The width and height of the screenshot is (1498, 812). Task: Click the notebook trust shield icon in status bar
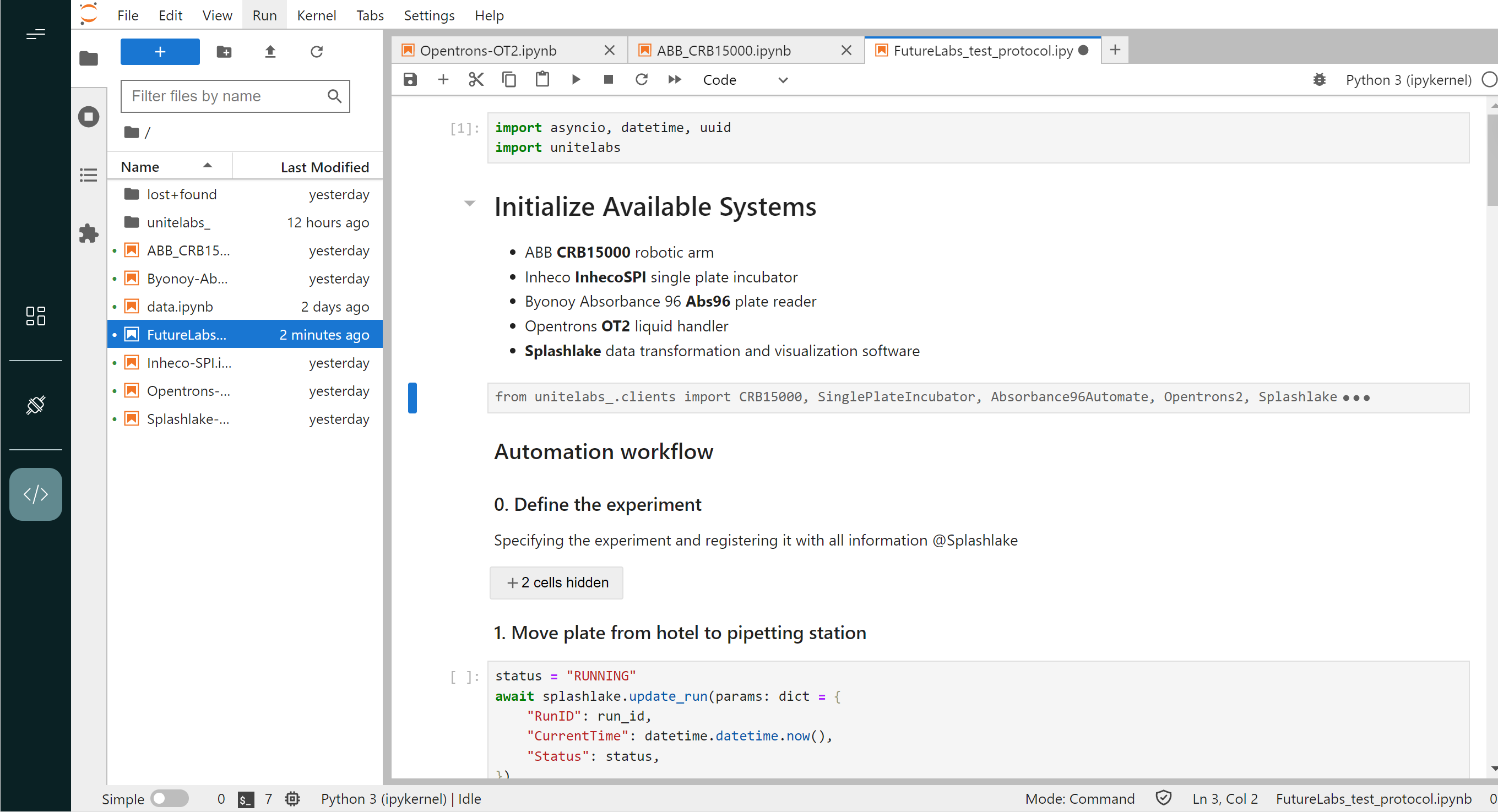coord(1163,798)
